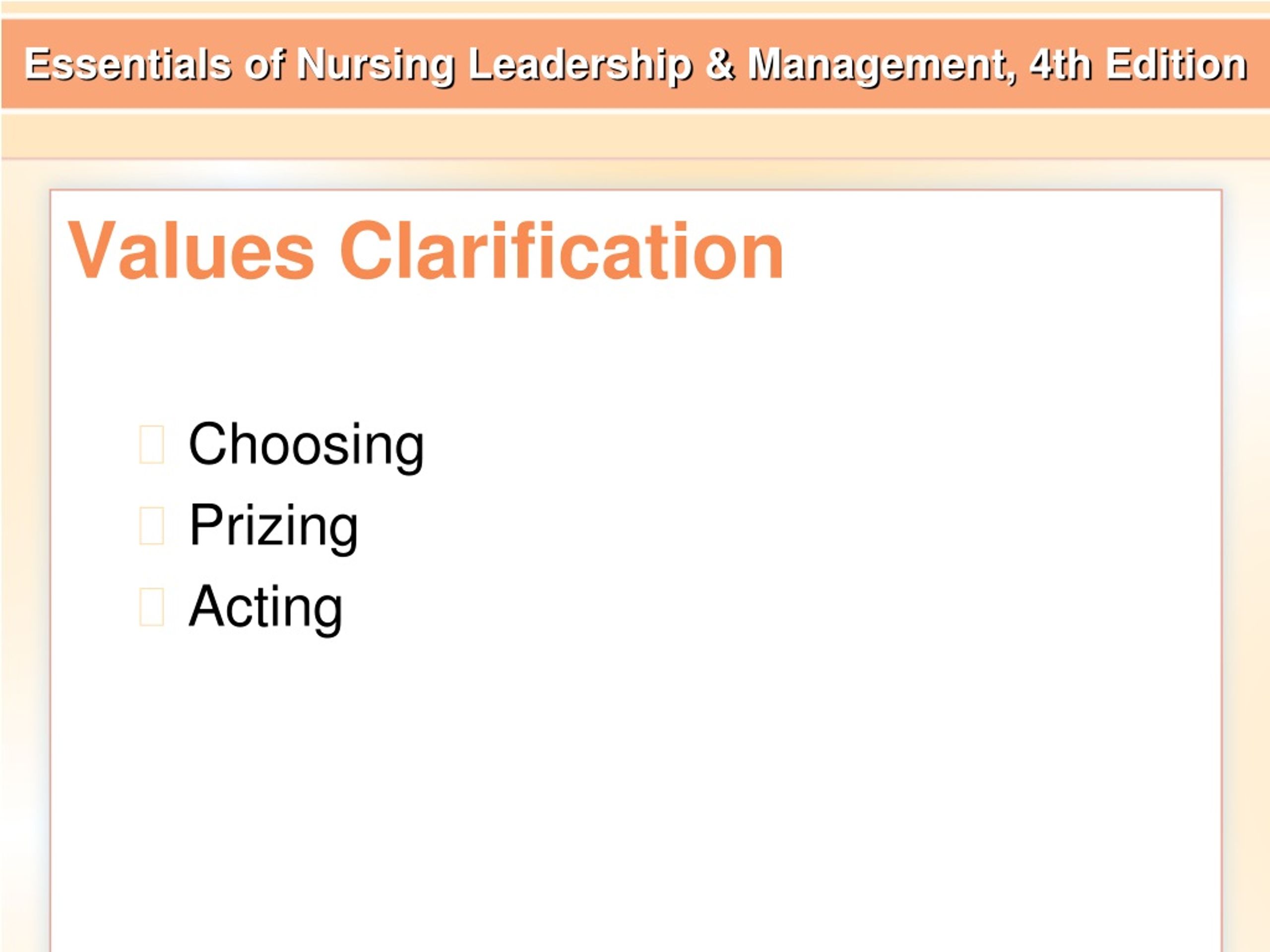Click the word Values in the title
Screen dimensions: 1270x952
(191, 251)
